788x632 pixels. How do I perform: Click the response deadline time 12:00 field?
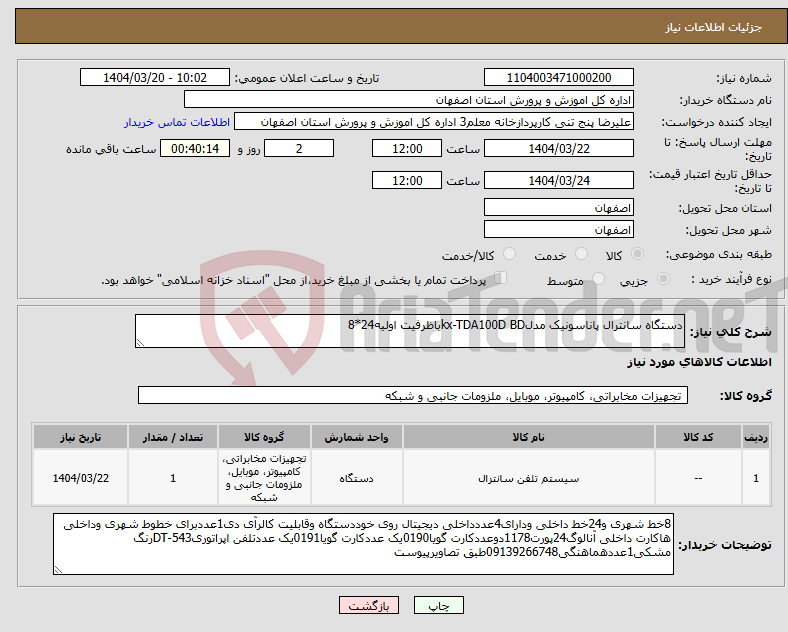click(x=407, y=149)
